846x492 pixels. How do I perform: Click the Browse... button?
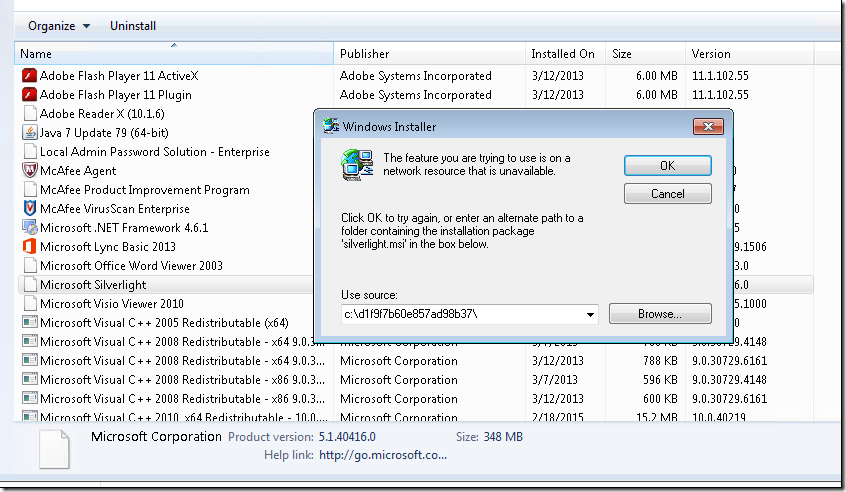point(660,313)
